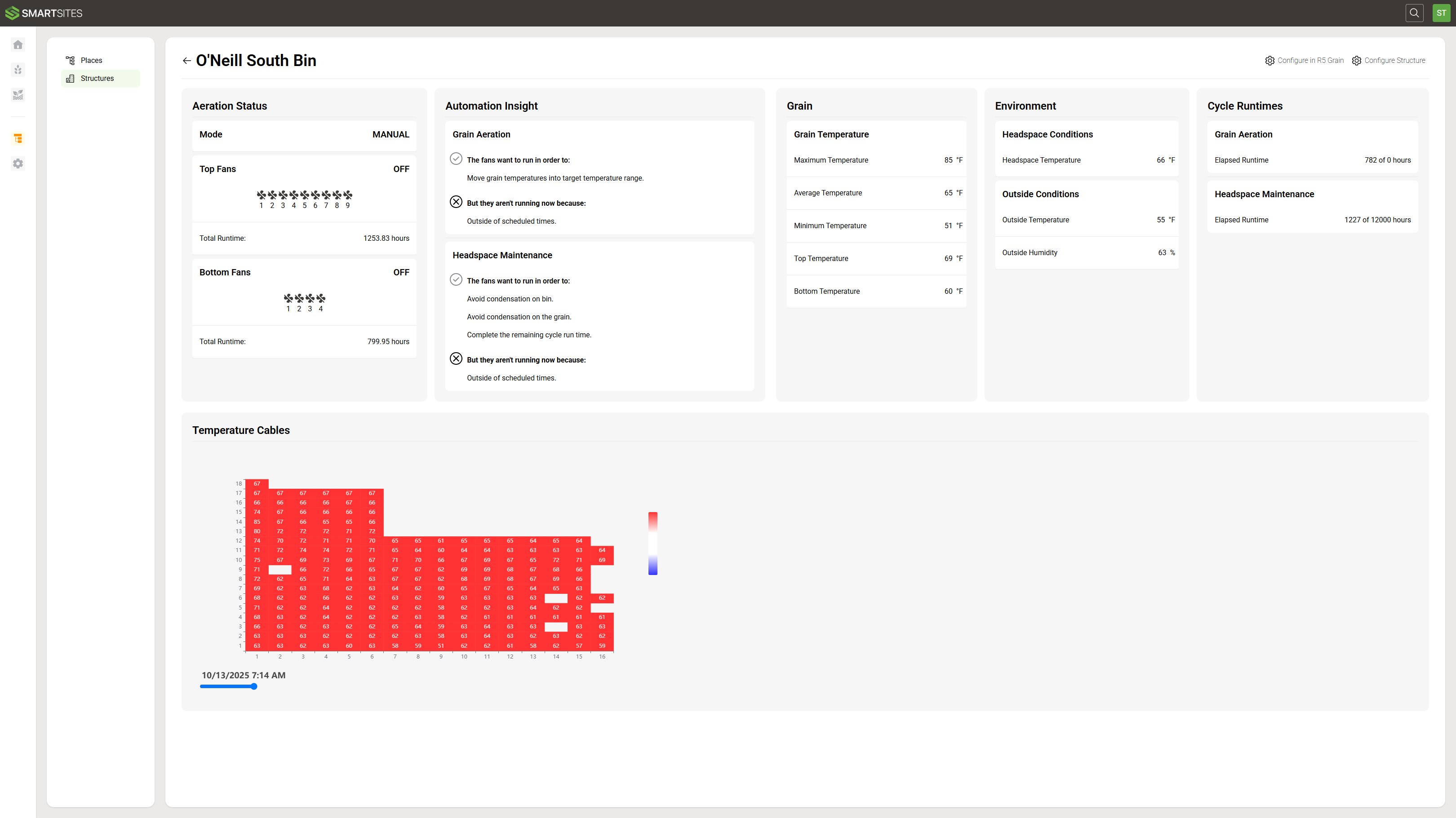Open the ST user avatar menu
This screenshot has height=818, width=1456.
pyautogui.click(x=1441, y=13)
